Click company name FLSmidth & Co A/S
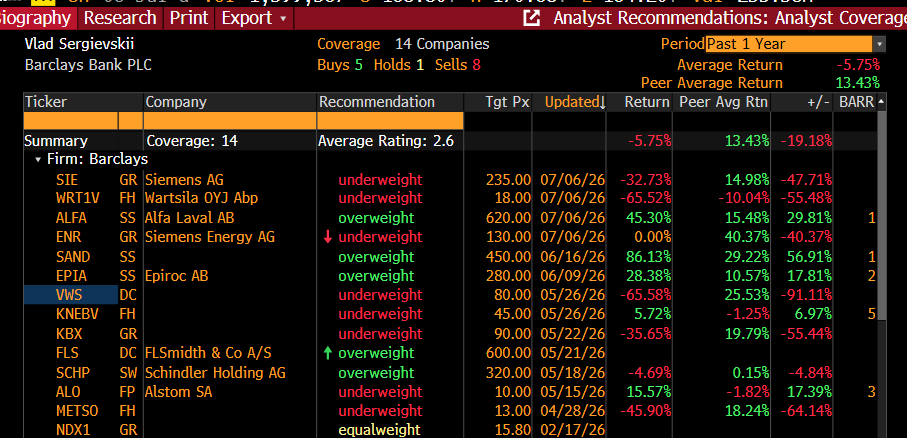Image resolution: width=907 pixels, height=438 pixels. 208,353
